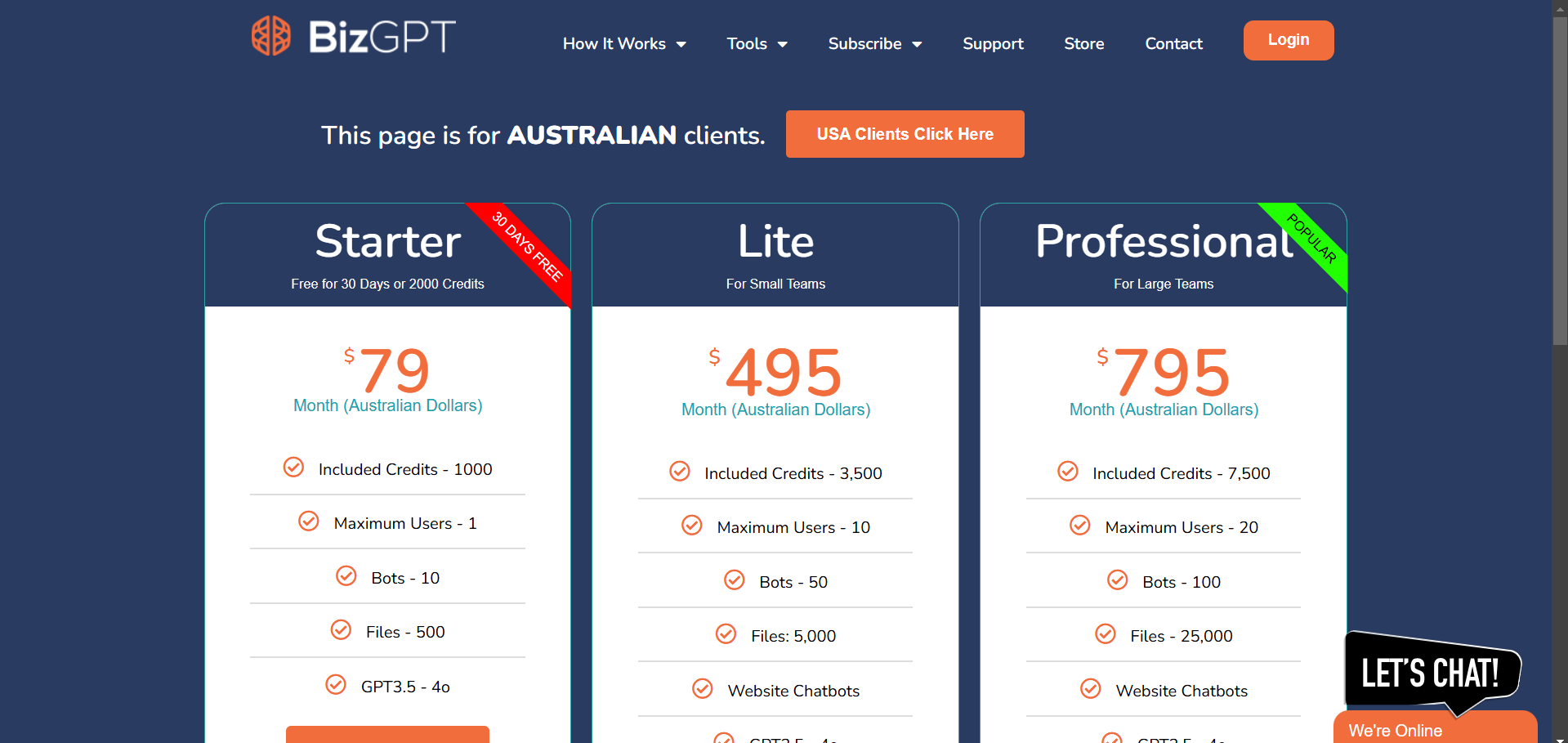Open the We're Online chat bar
Image resolution: width=1568 pixels, height=743 pixels.
(x=1435, y=727)
